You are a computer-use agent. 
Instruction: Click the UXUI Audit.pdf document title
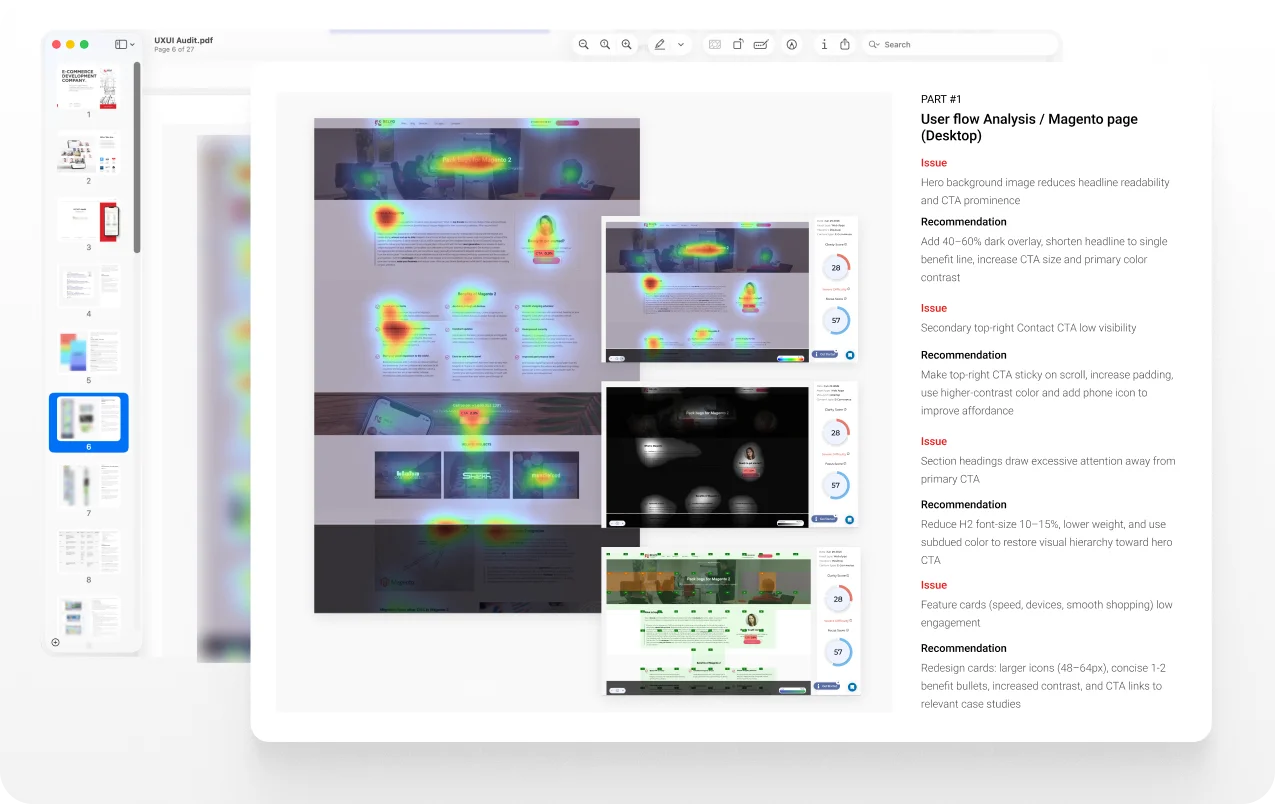click(183, 40)
